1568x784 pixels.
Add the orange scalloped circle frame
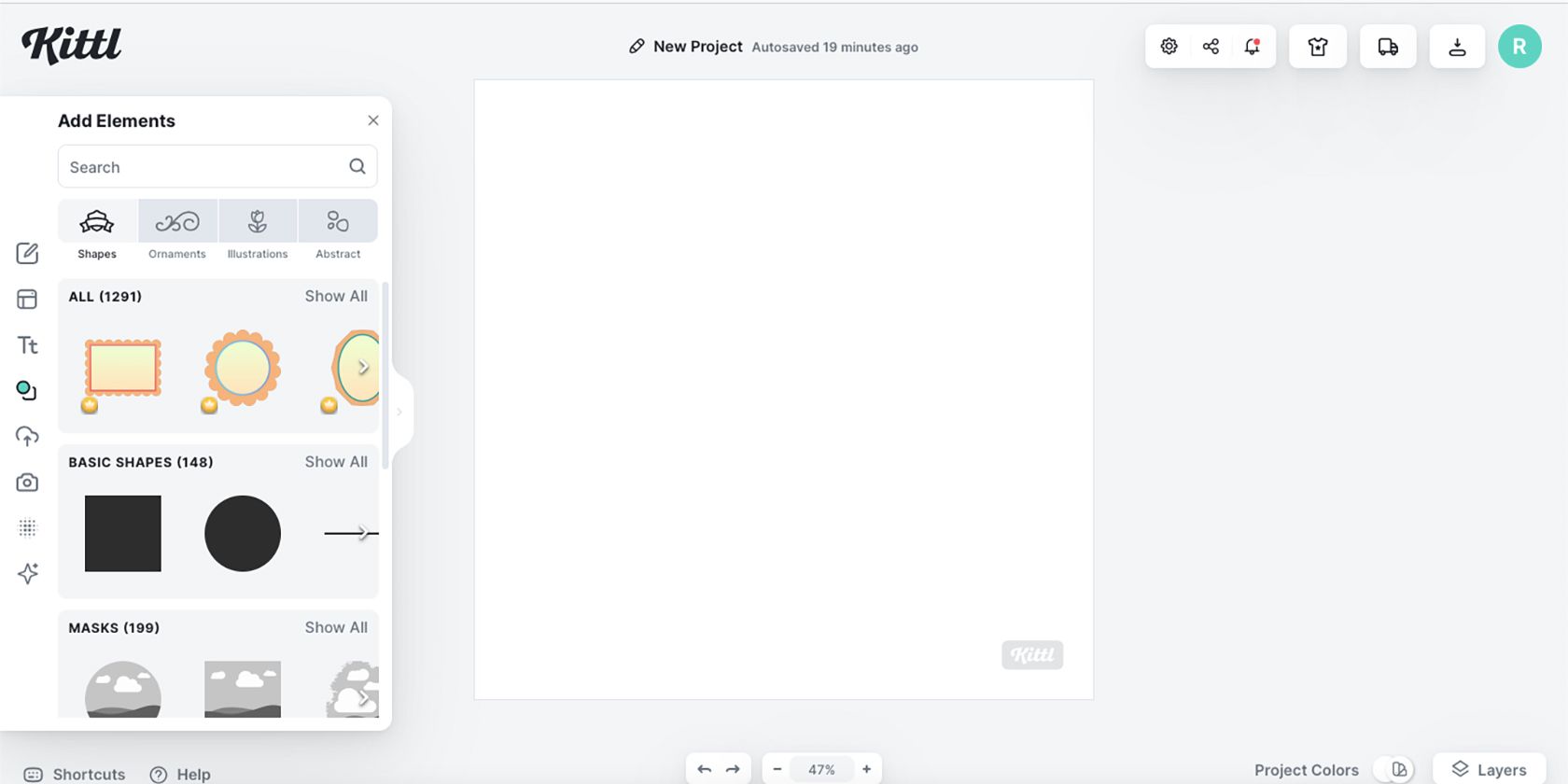(243, 368)
